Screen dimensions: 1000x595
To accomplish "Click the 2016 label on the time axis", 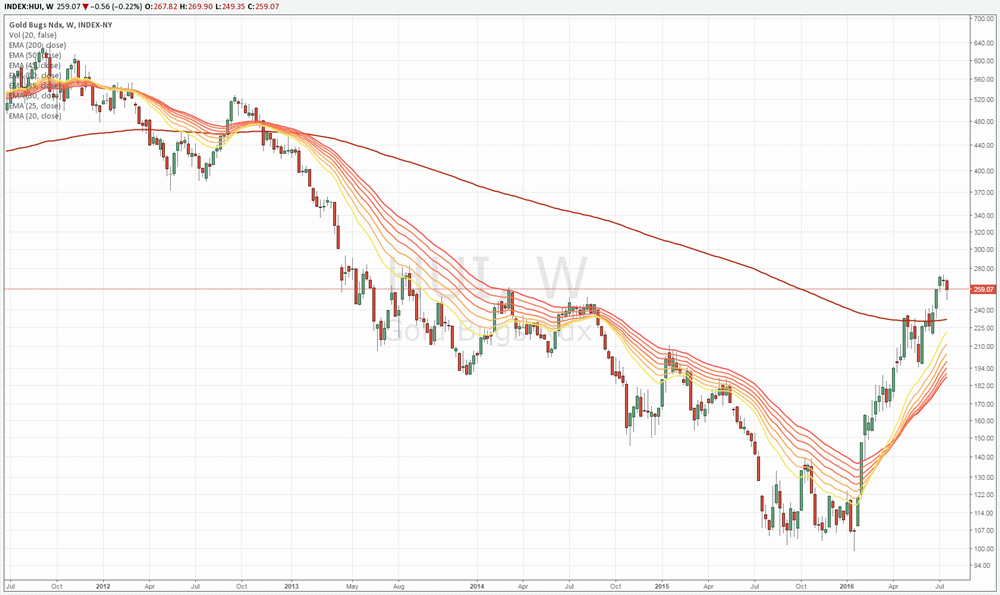I will point(848,588).
